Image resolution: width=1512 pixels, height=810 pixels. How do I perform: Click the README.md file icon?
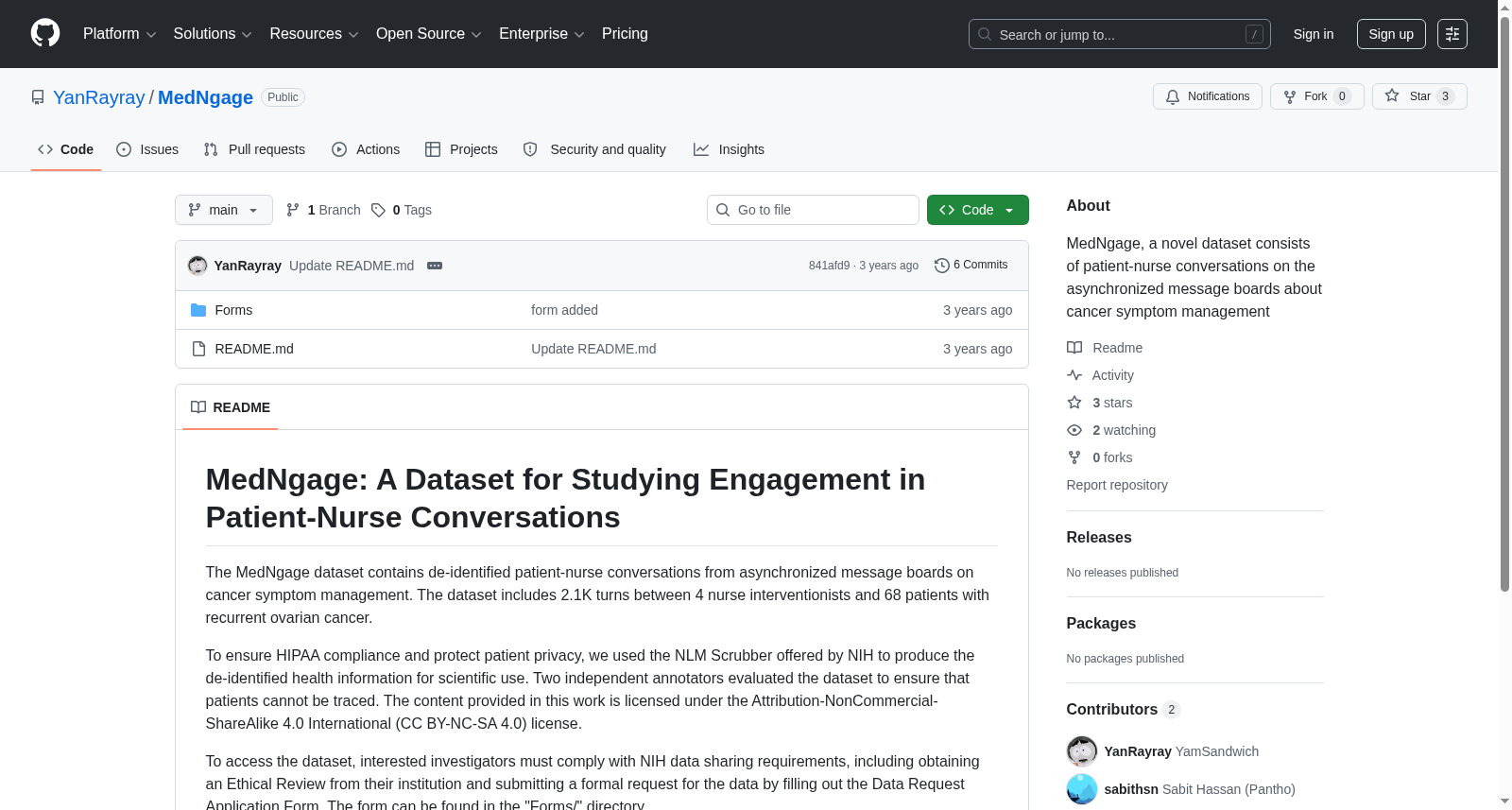198,349
